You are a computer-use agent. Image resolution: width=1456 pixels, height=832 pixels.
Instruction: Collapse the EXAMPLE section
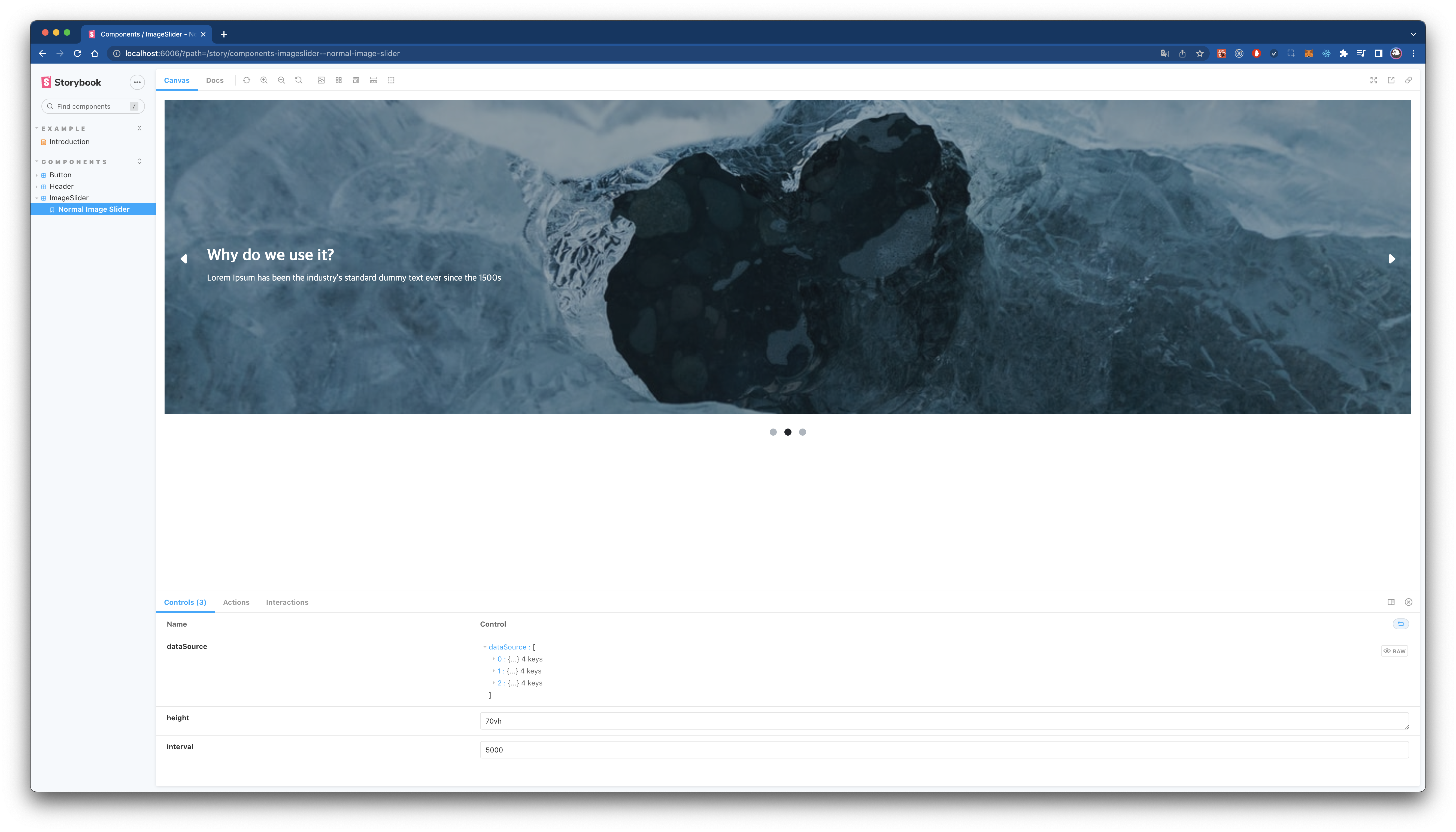coord(63,129)
